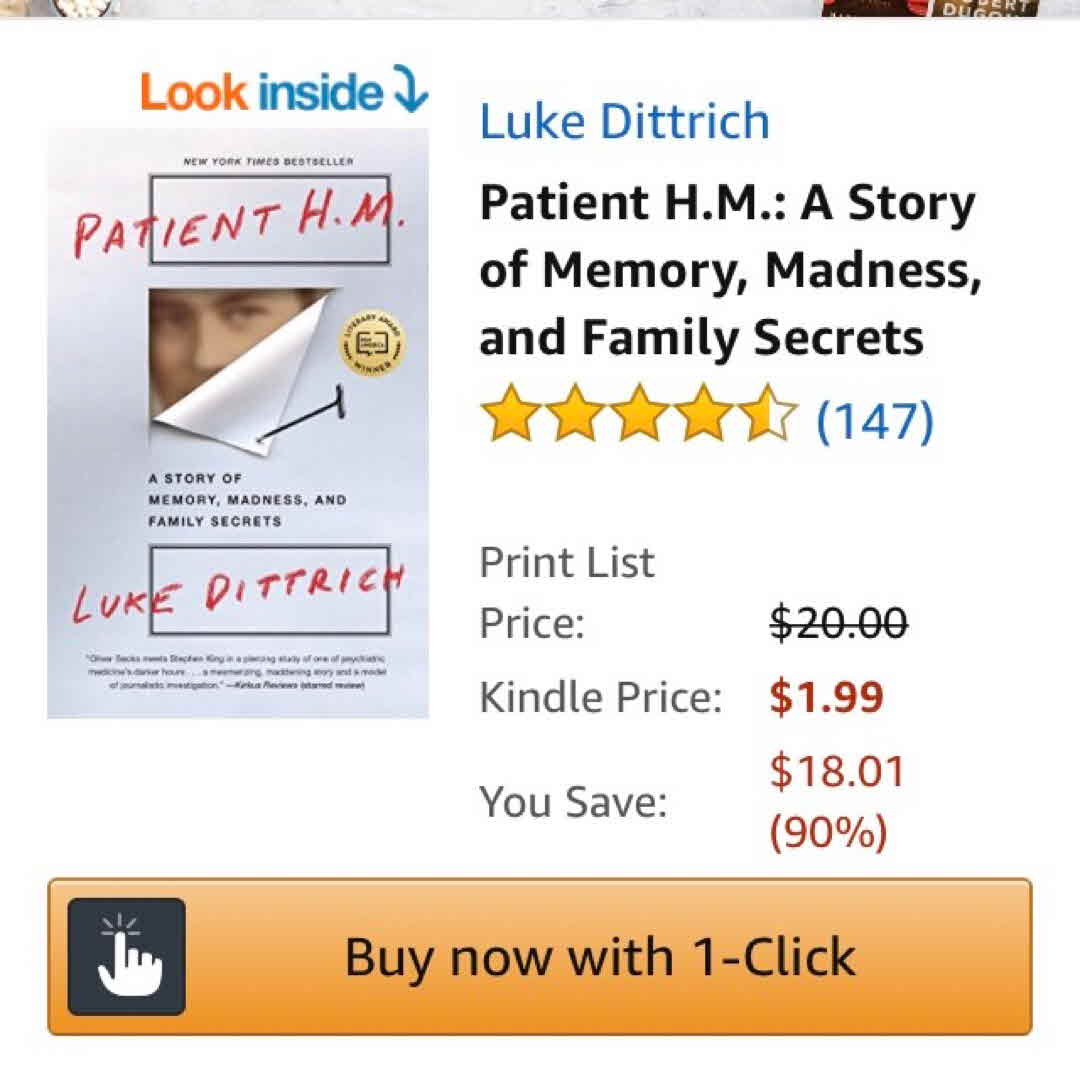Buy now with 1-Click
The height and width of the screenshot is (1080, 1080).
540,956
